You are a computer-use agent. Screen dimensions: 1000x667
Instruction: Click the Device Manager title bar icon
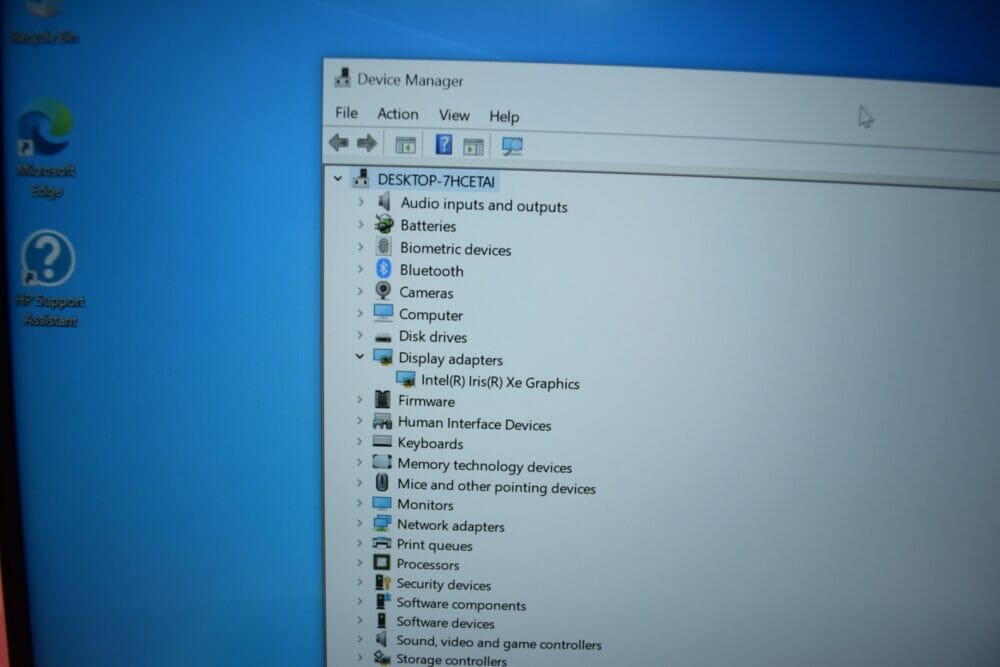342,78
